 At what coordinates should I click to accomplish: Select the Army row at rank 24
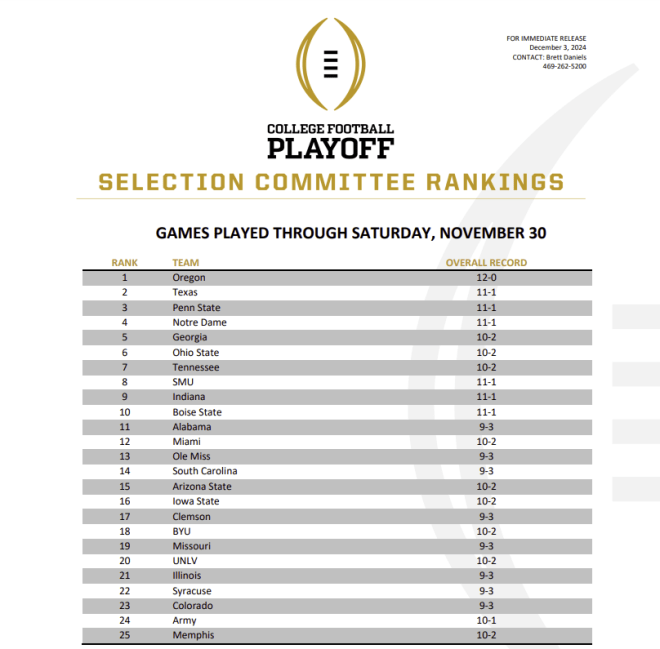click(337, 620)
